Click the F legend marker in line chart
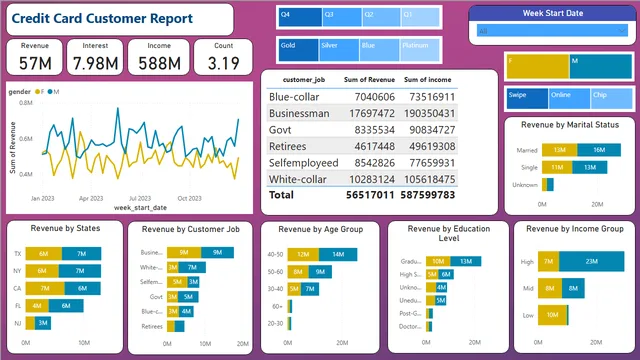This screenshot has width=640, height=360. tap(38, 92)
